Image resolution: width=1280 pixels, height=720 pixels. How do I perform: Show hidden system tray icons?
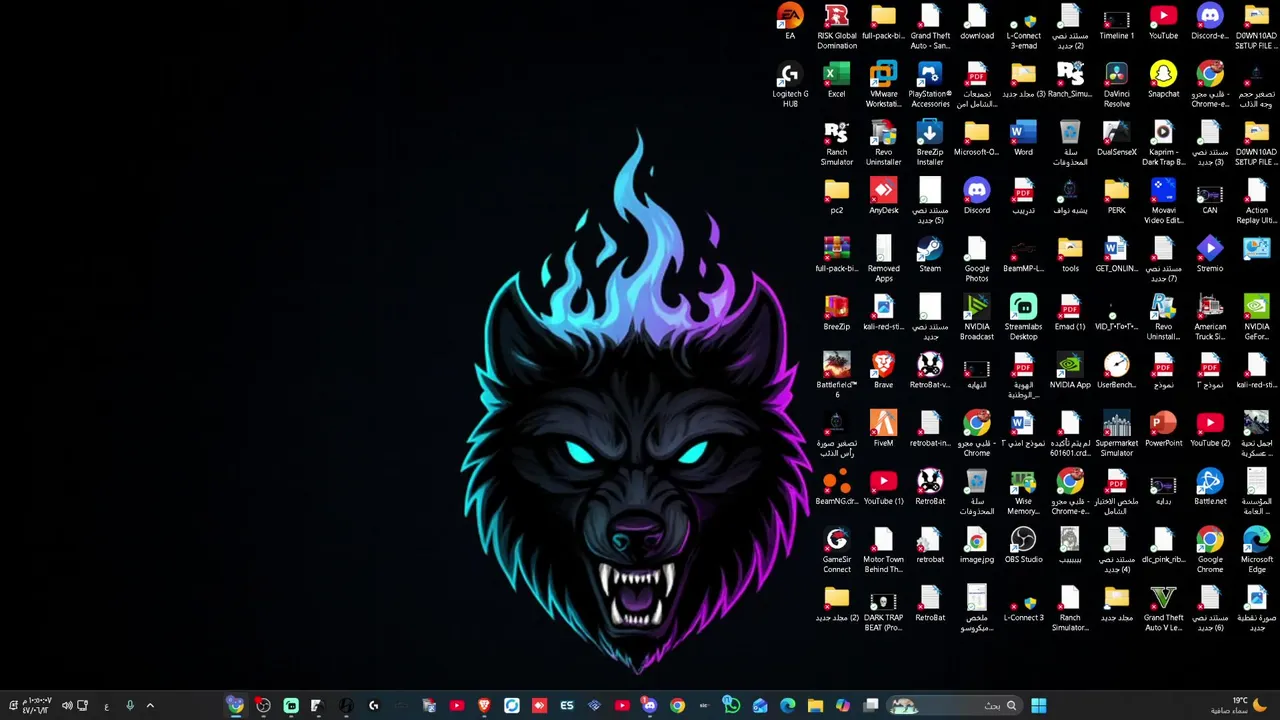pyautogui.click(x=150, y=706)
